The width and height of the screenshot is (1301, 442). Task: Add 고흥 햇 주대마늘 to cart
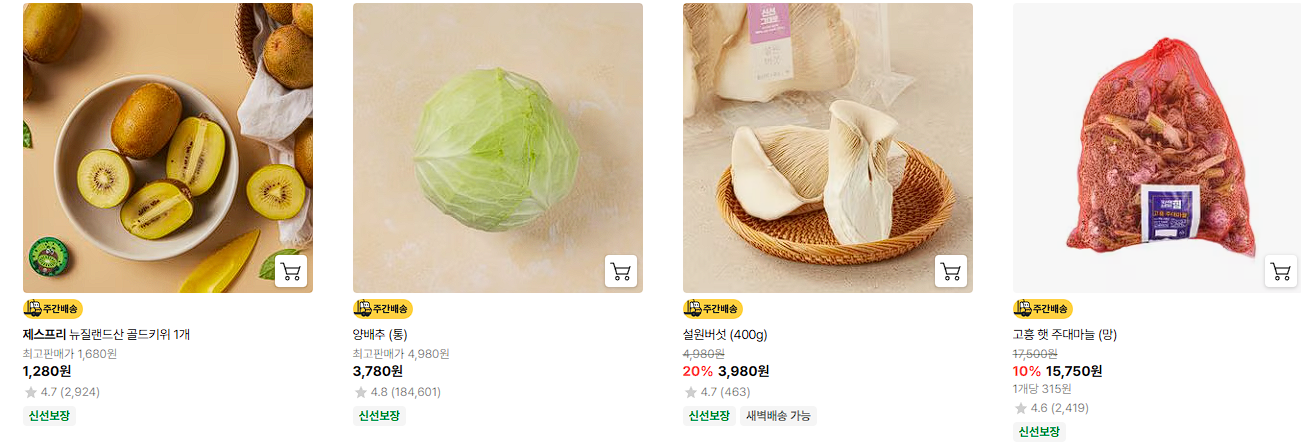(1281, 271)
